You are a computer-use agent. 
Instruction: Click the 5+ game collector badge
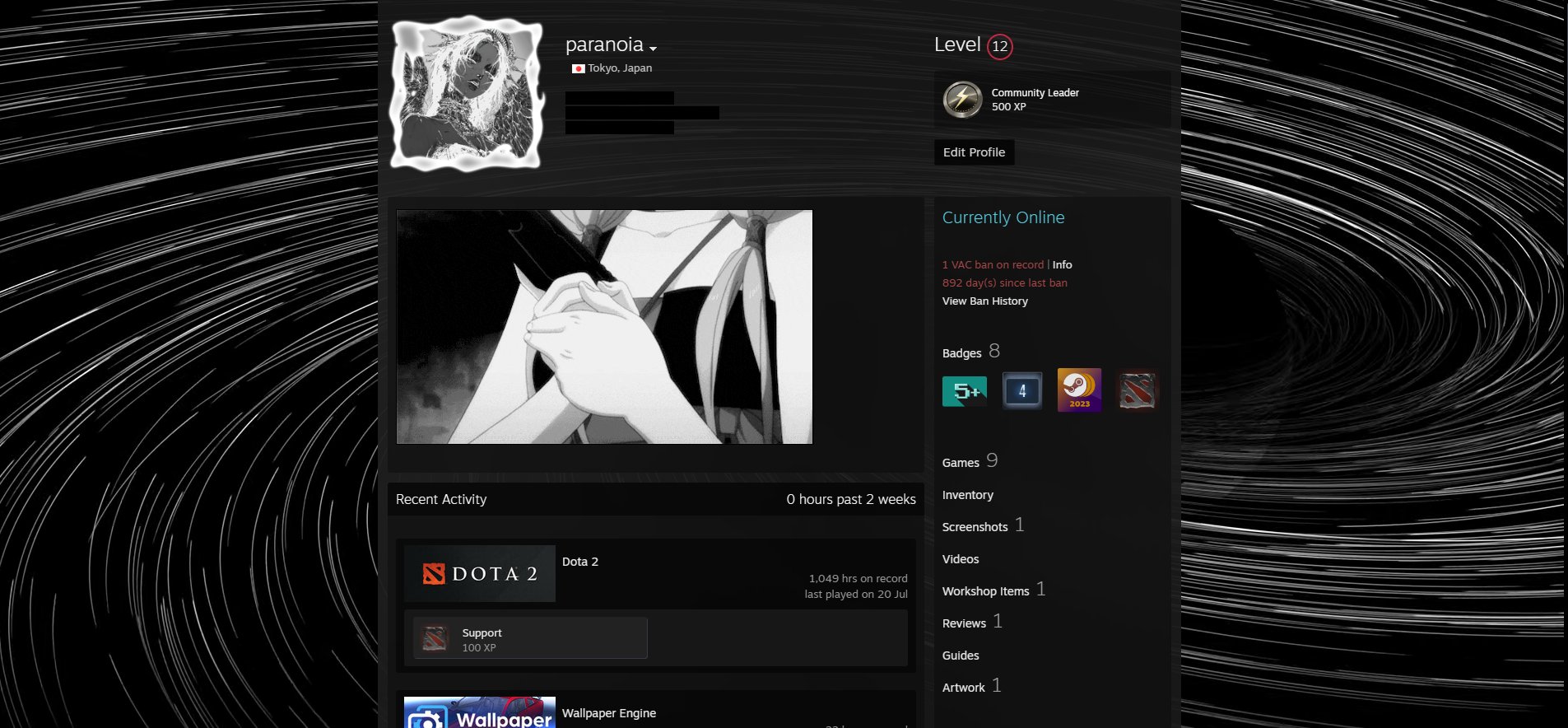tap(964, 391)
